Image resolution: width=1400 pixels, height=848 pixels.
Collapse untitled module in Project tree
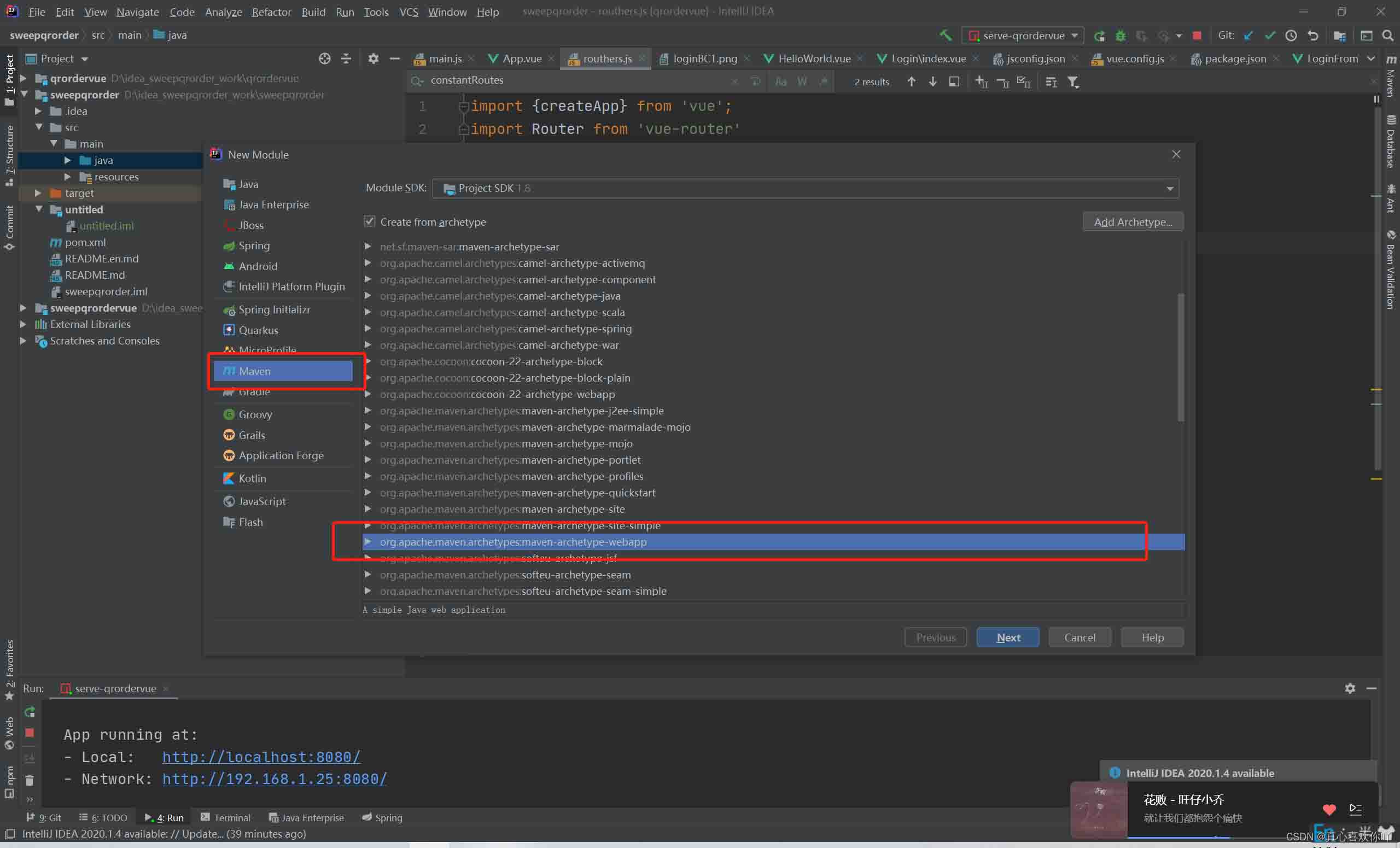pyautogui.click(x=39, y=209)
